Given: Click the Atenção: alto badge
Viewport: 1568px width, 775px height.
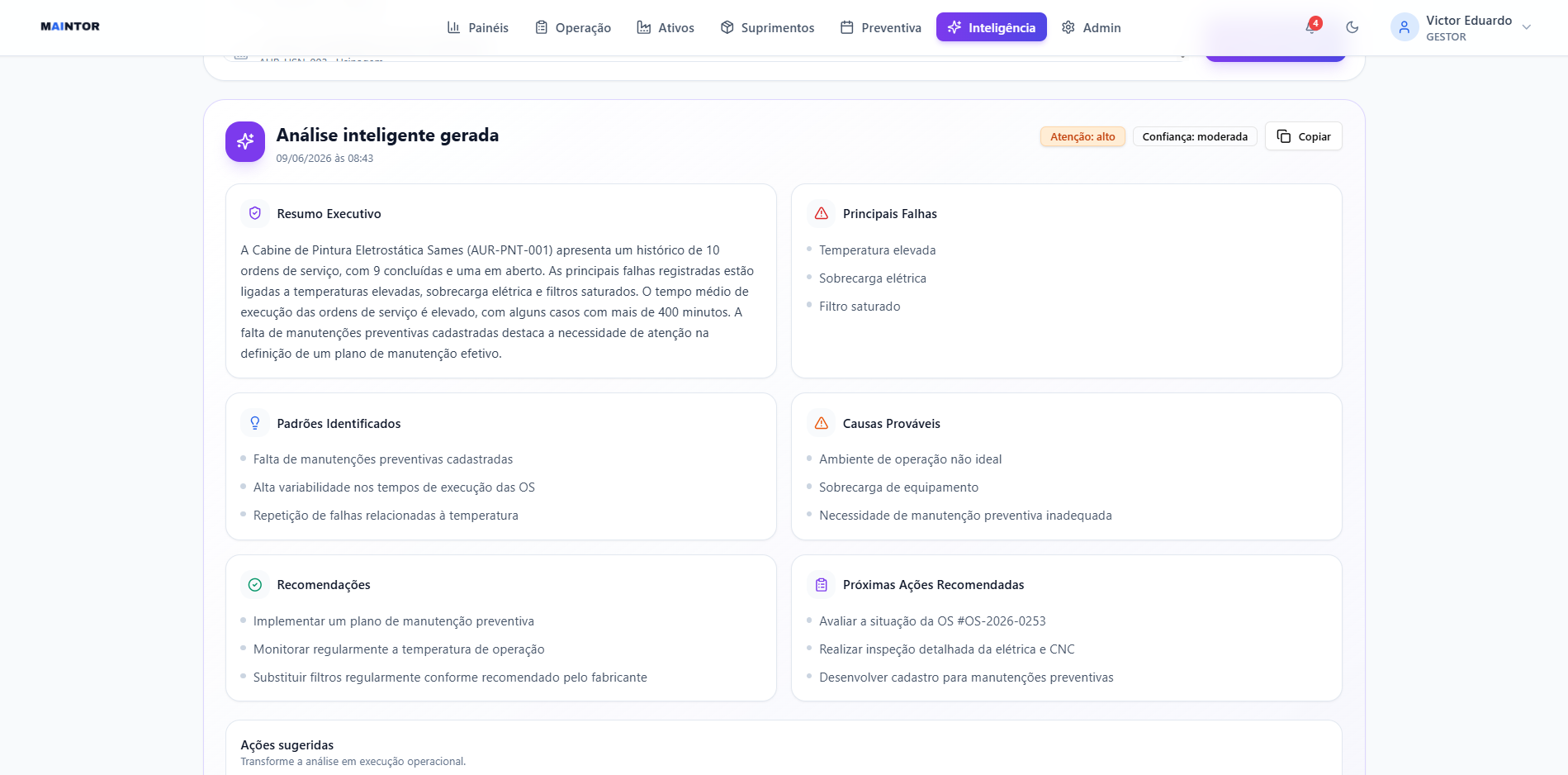Looking at the screenshot, I should [x=1082, y=136].
